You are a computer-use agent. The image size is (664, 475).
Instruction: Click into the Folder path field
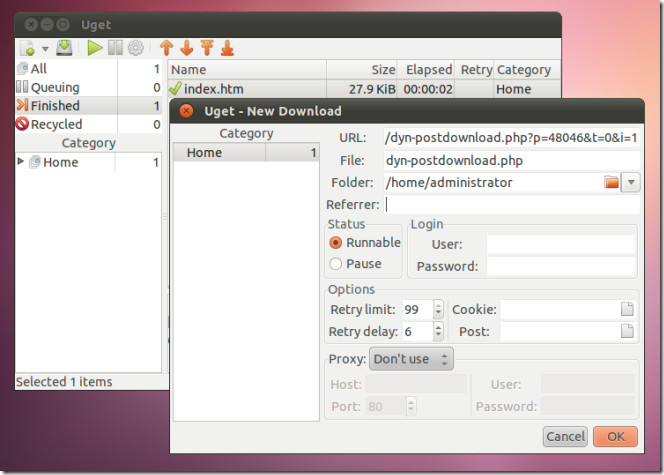tap(492, 182)
